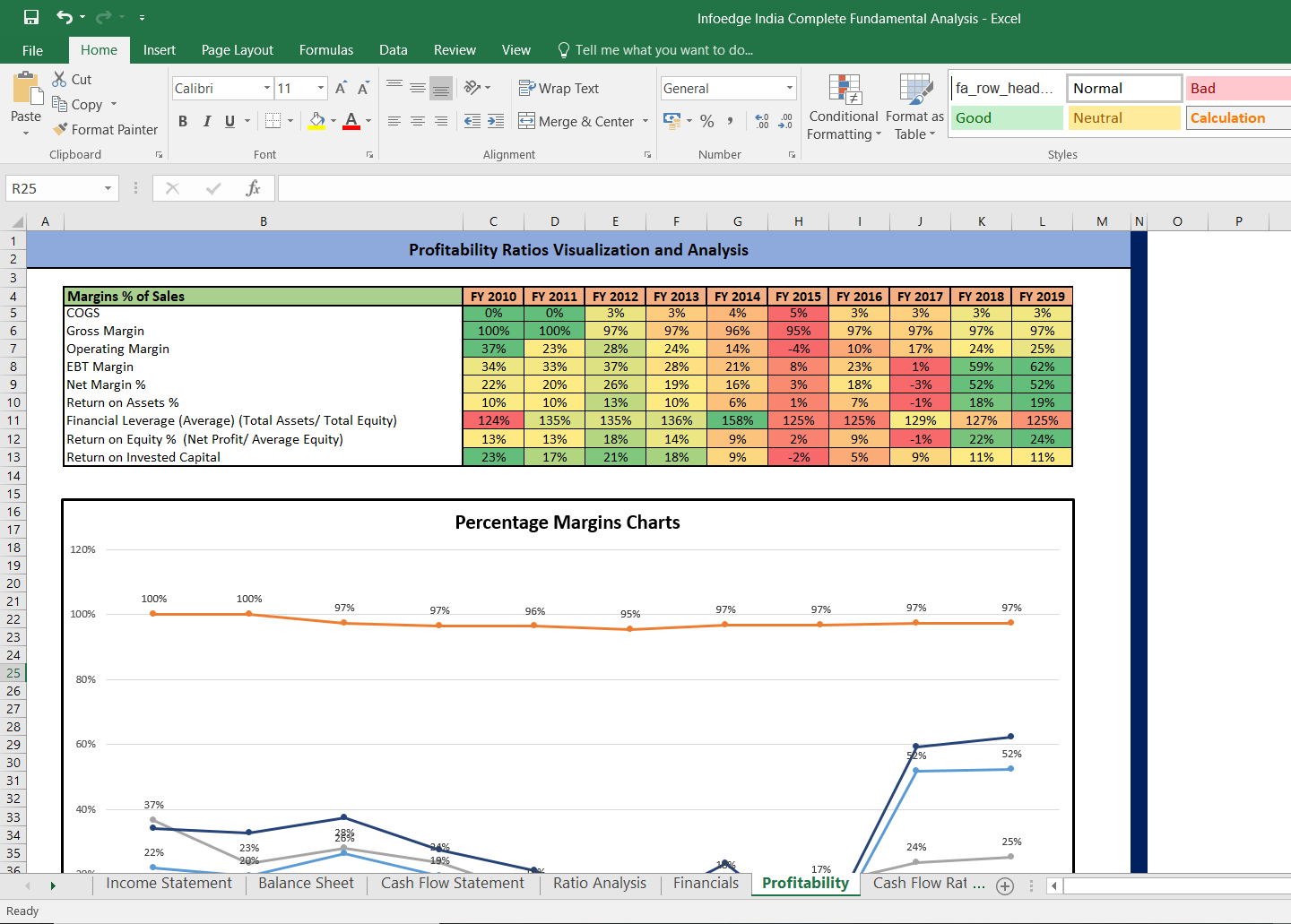
Task: Align cell contents to the right
Action: pyautogui.click(x=441, y=121)
